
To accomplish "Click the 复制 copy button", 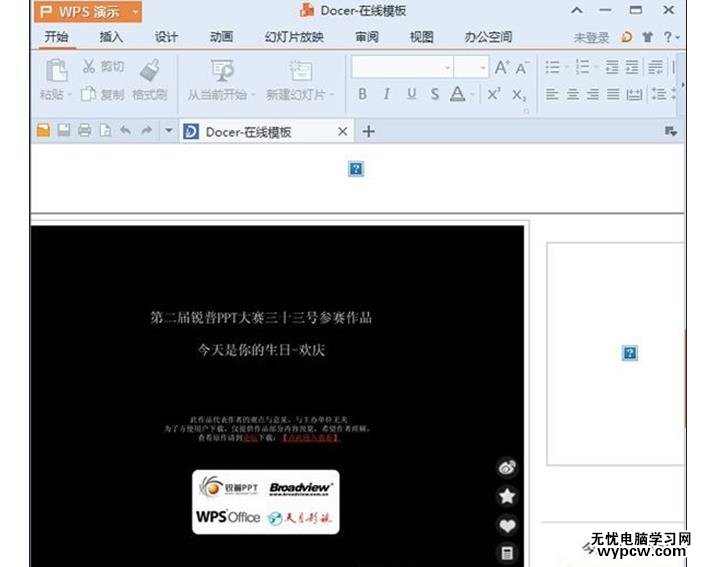I will click(103, 94).
